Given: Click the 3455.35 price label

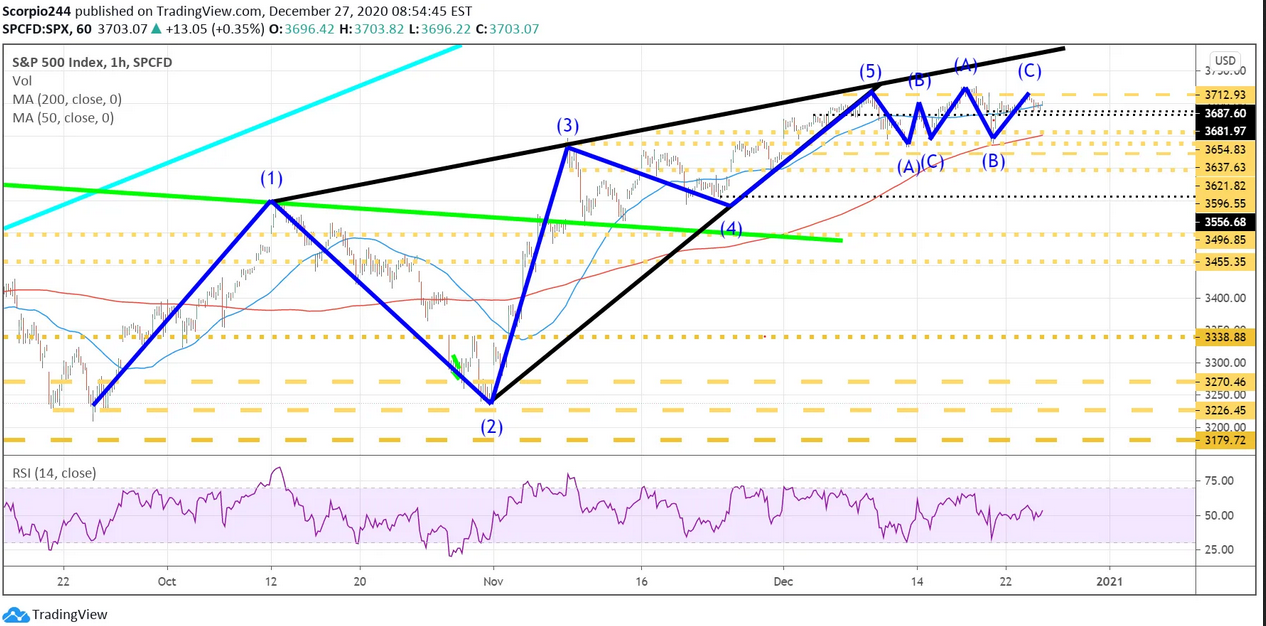Looking at the screenshot, I should (1225, 261).
